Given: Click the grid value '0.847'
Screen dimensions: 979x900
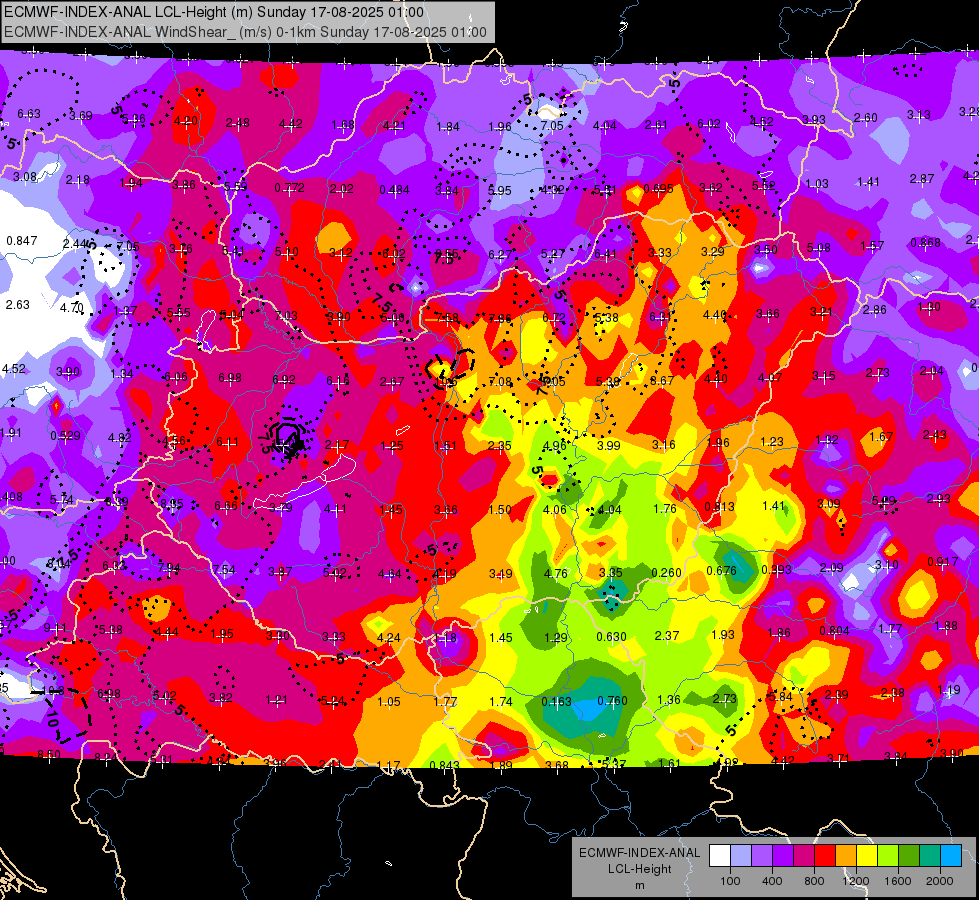Looking at the screenshot, I should tap(22, 240).
